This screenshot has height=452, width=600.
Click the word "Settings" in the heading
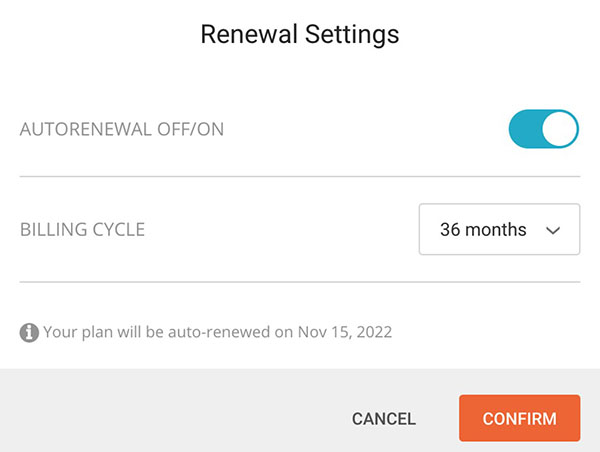[353, 35]
